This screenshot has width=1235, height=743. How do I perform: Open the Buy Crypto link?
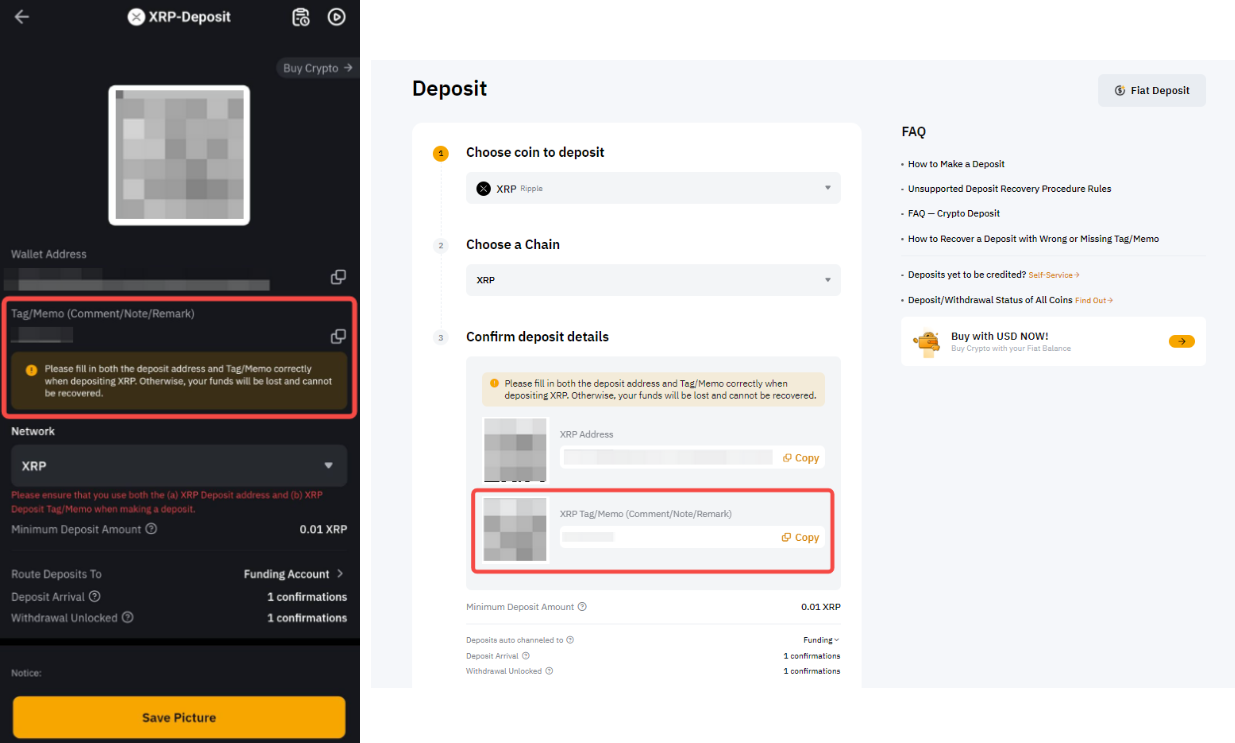pos(317,68)
